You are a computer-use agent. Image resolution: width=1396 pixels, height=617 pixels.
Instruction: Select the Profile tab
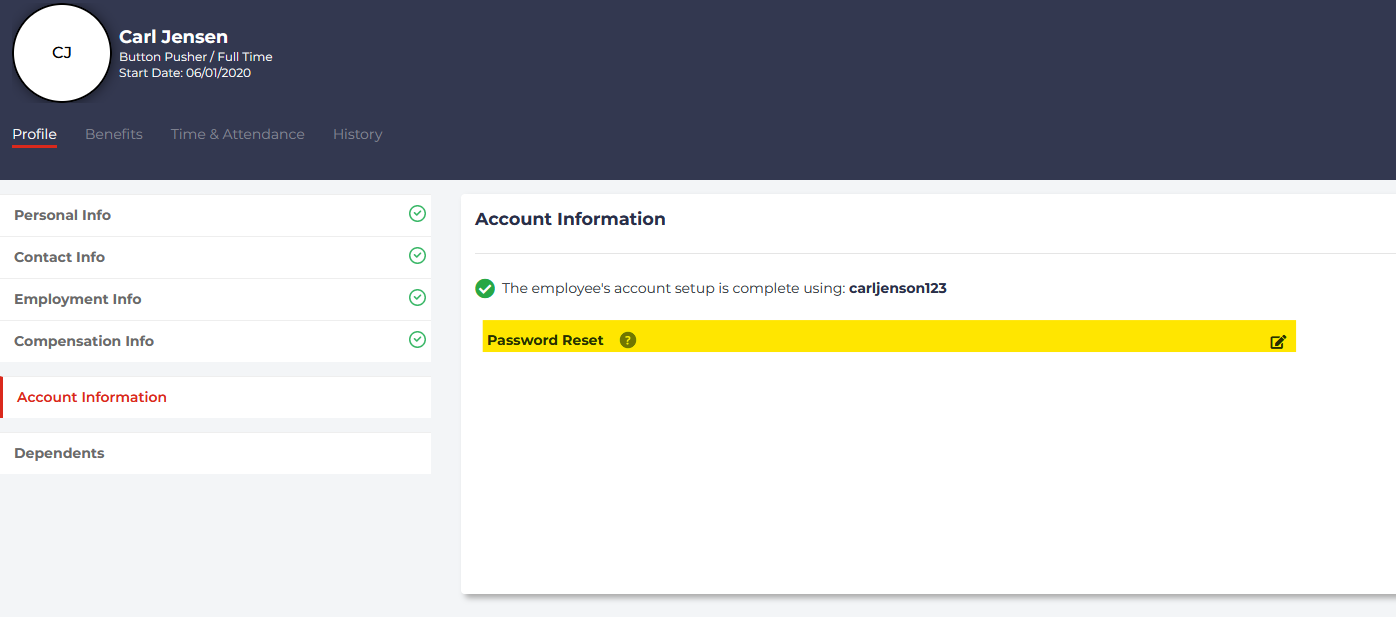click(x=34, y=134)
